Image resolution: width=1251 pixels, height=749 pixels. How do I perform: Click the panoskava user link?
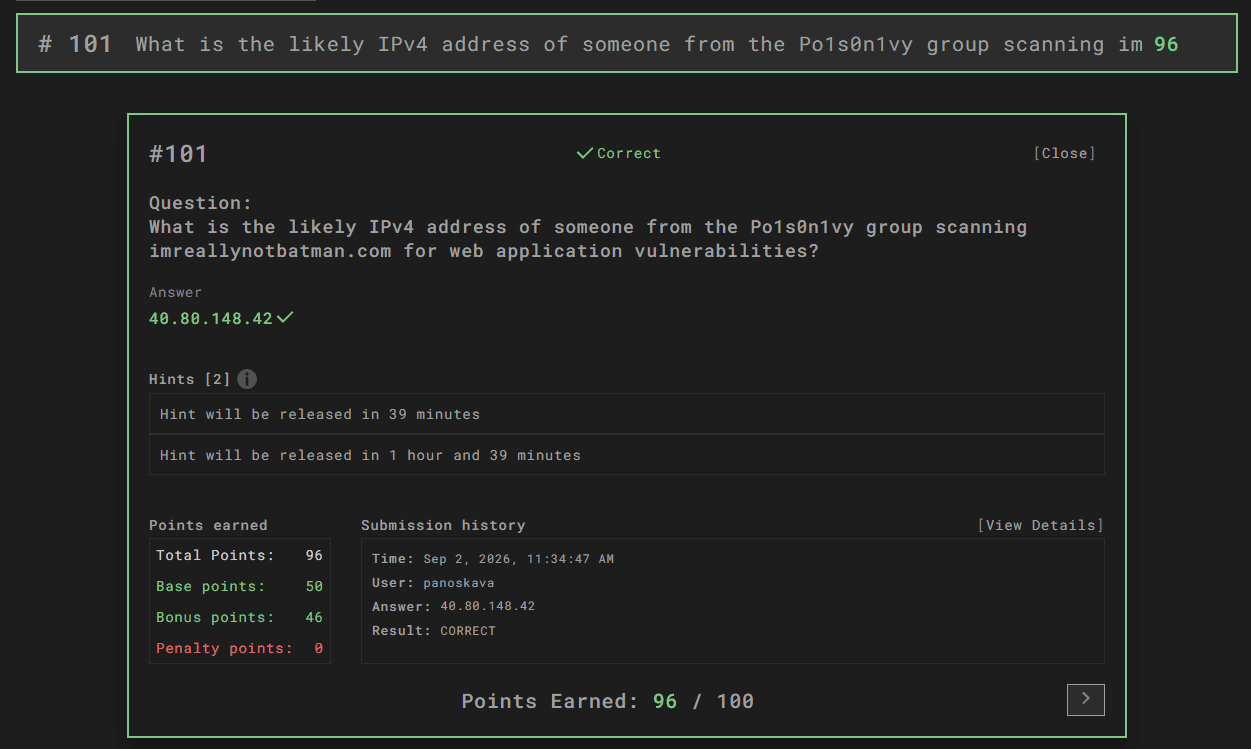tap(459, 582)
